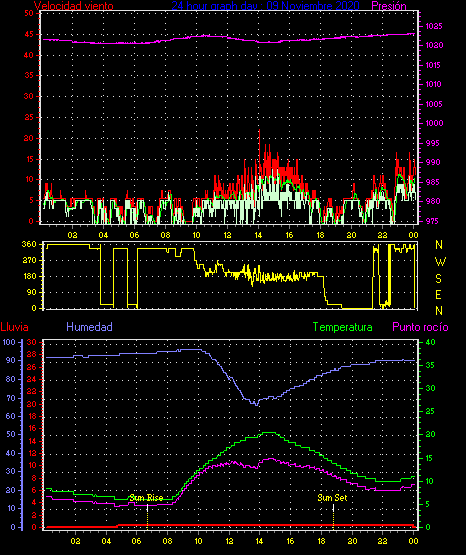
Task: Select the 50 humidity axis value
Action: click(x=11, y=434)
